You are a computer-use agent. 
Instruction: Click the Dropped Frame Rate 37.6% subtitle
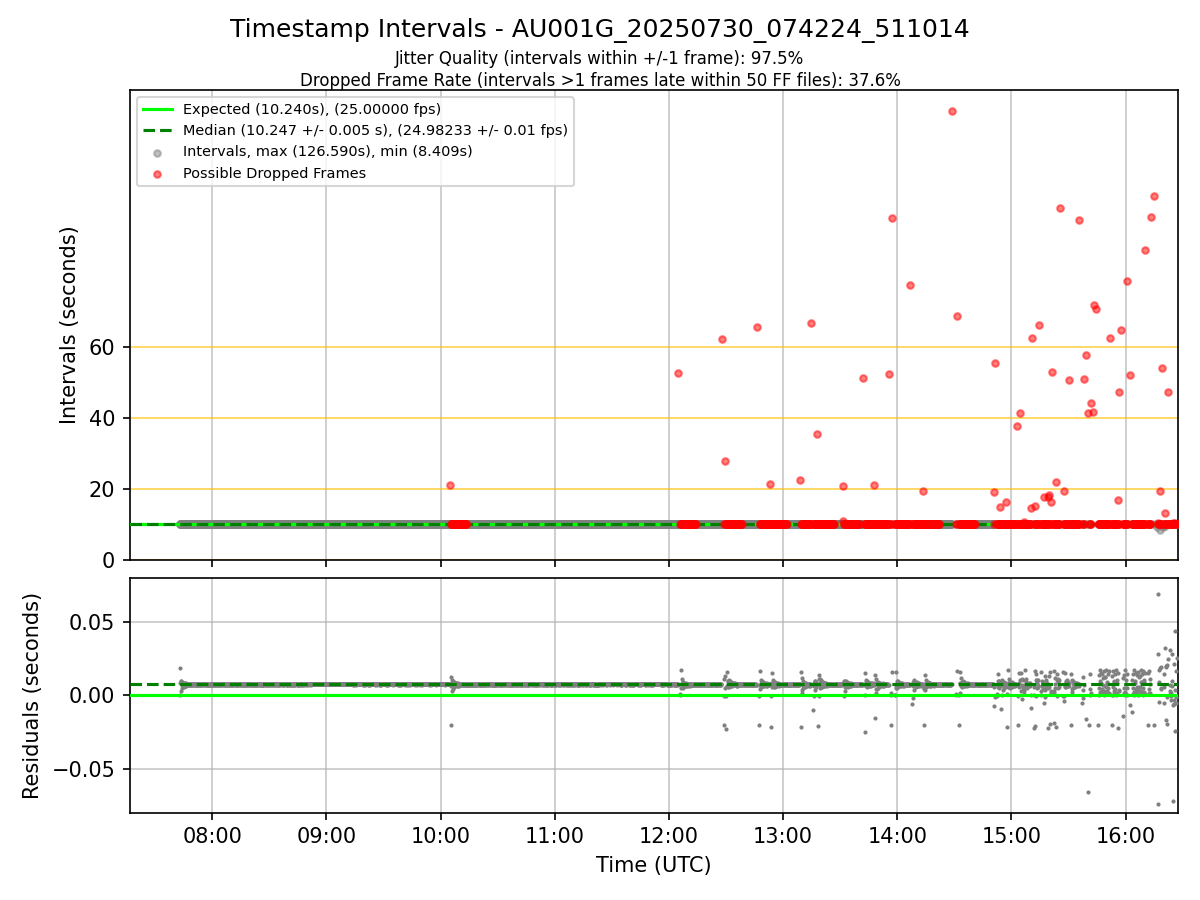pyautogui.click(x=600, y=80)
